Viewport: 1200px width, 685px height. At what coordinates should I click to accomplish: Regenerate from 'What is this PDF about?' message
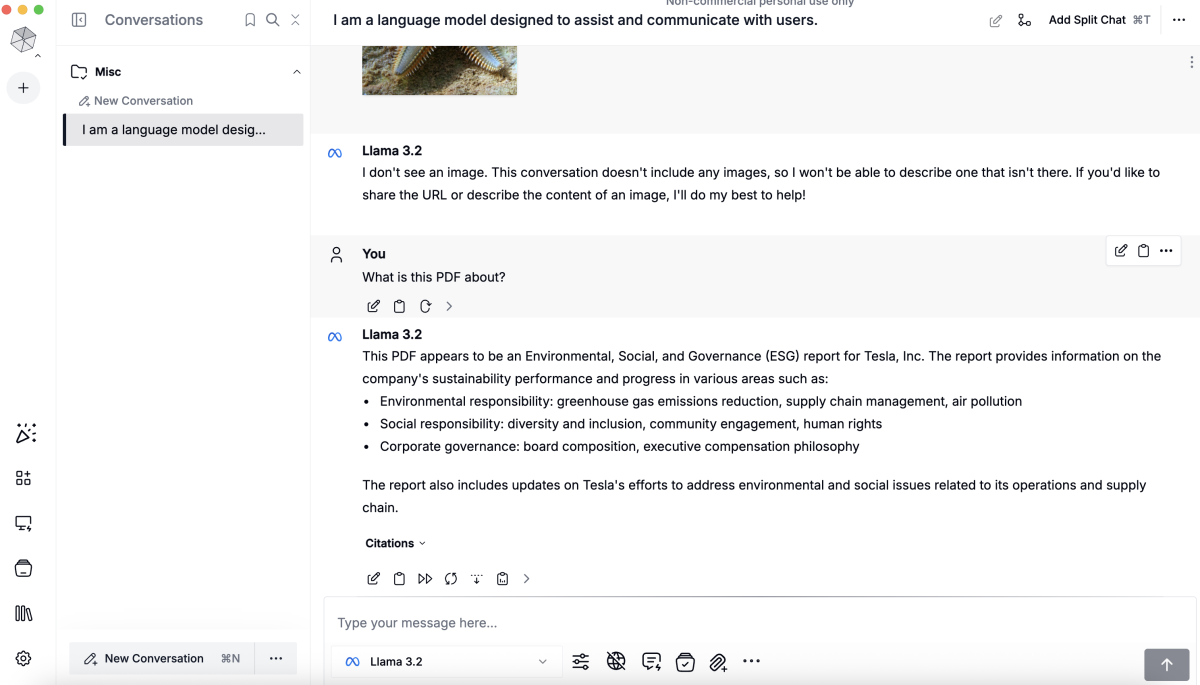point(425,306)
